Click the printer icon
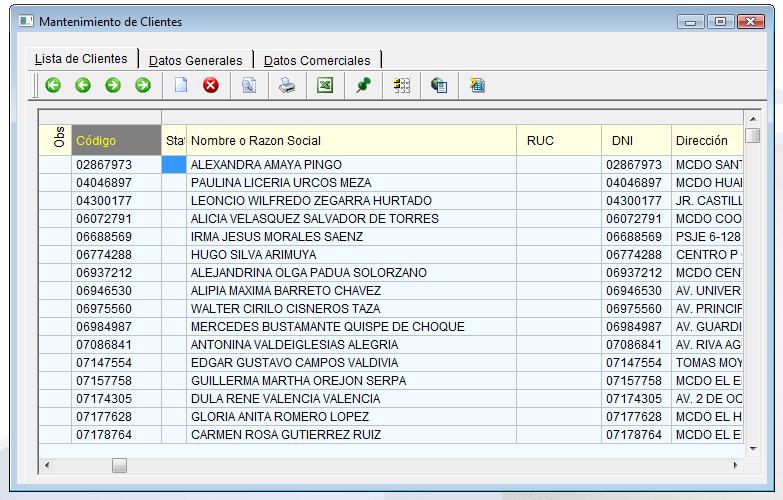 click(x=287, y=86)
